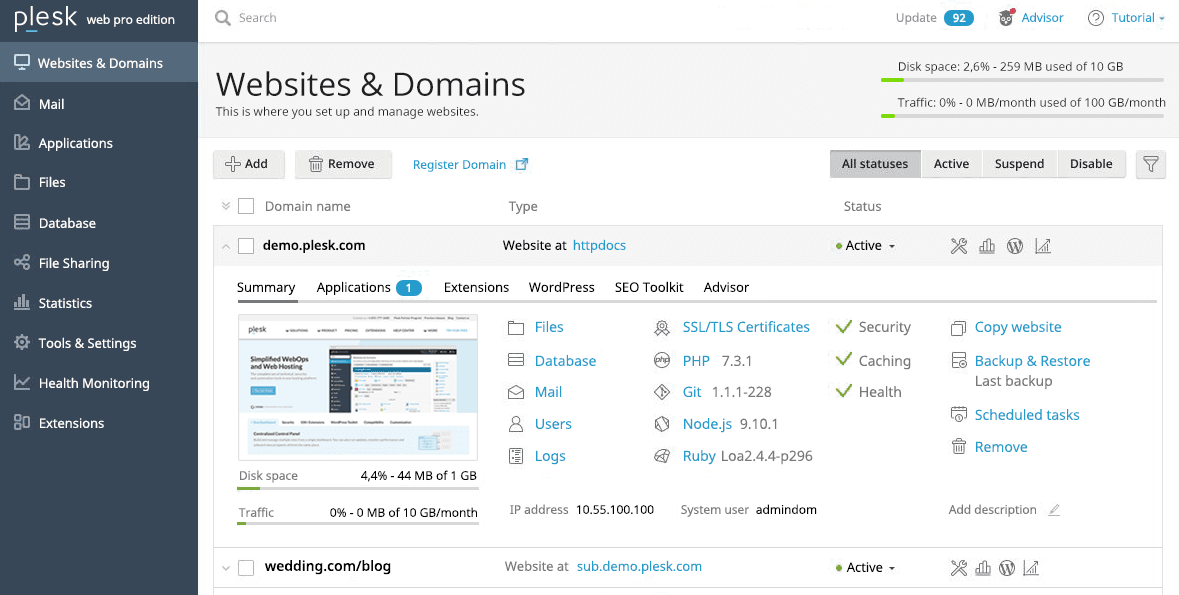Screen dimensions: 1179x595
Task: Filter domains by Suspend status
Action: click(1020, 164)
